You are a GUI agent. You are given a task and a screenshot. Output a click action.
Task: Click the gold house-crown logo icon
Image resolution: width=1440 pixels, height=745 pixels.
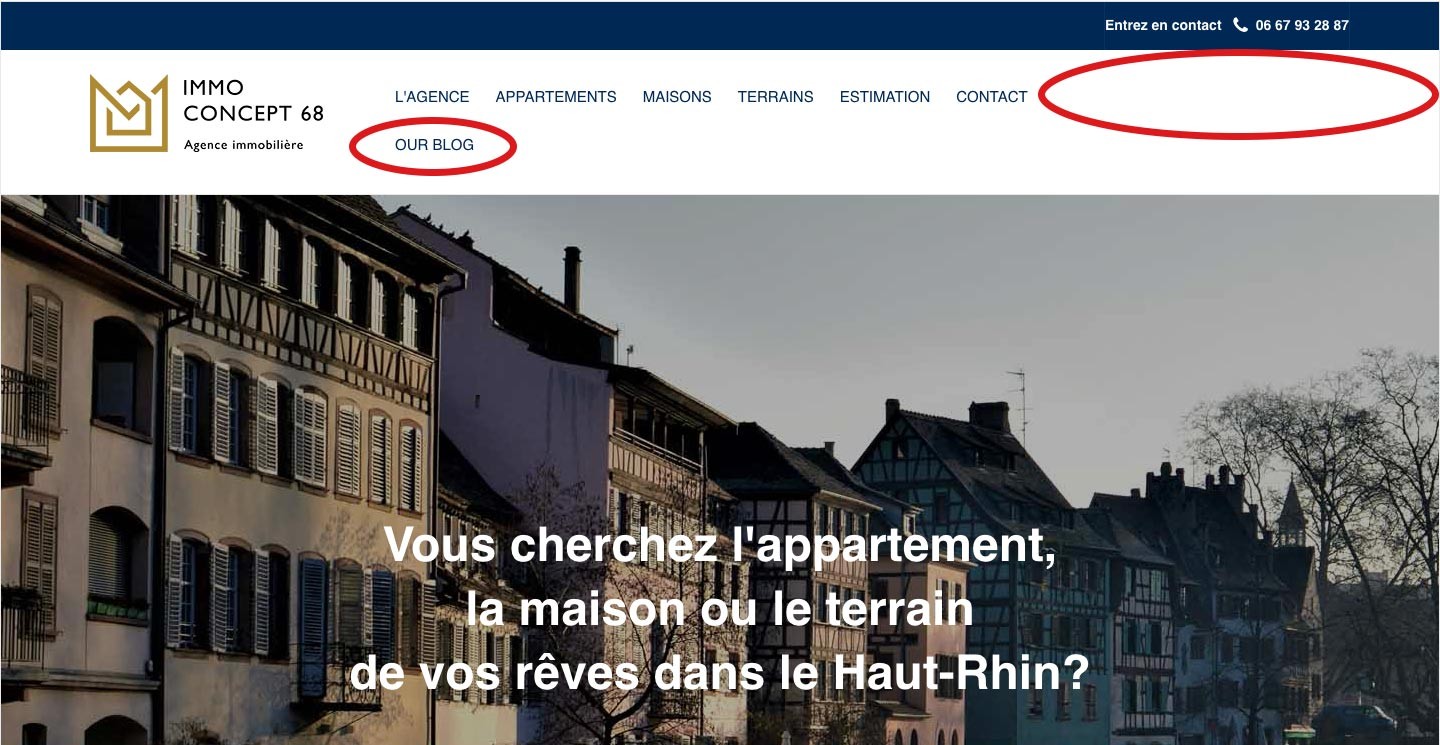click(x=129, y=113)
